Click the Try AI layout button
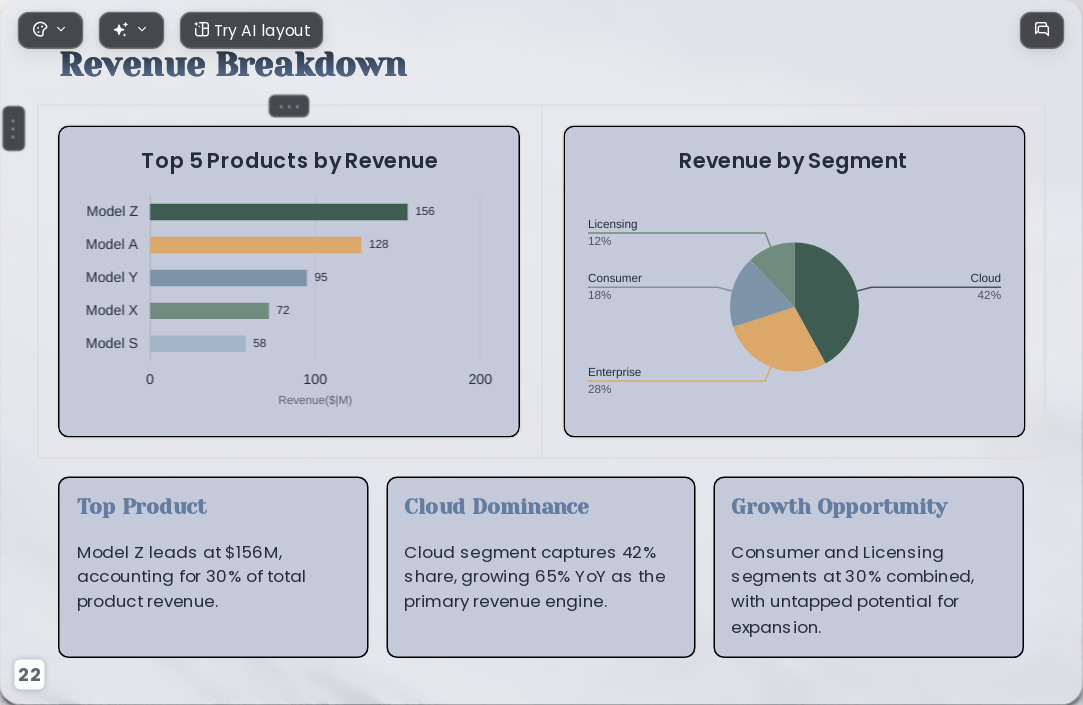Viewport: 1083px width, 705px height. pos(251,30)
